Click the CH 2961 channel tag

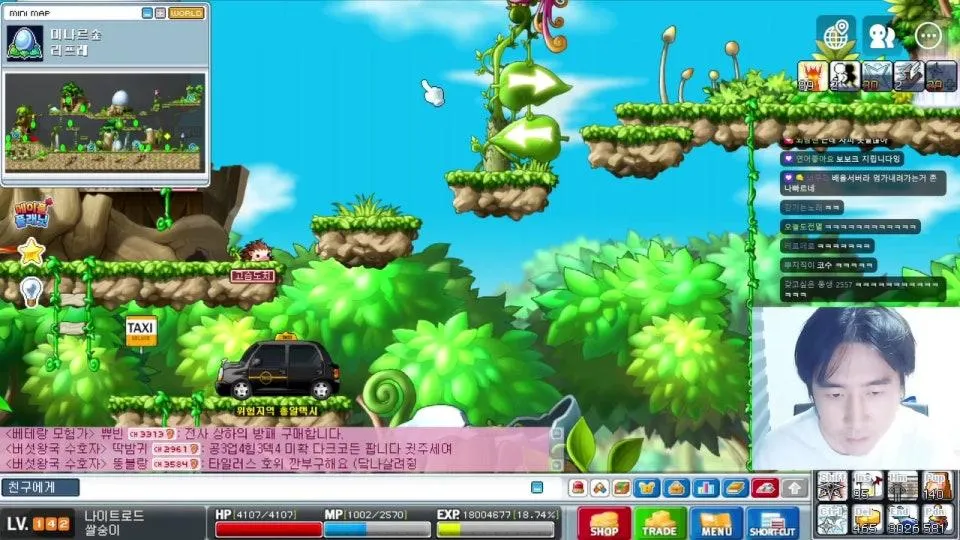click(176, 449)
